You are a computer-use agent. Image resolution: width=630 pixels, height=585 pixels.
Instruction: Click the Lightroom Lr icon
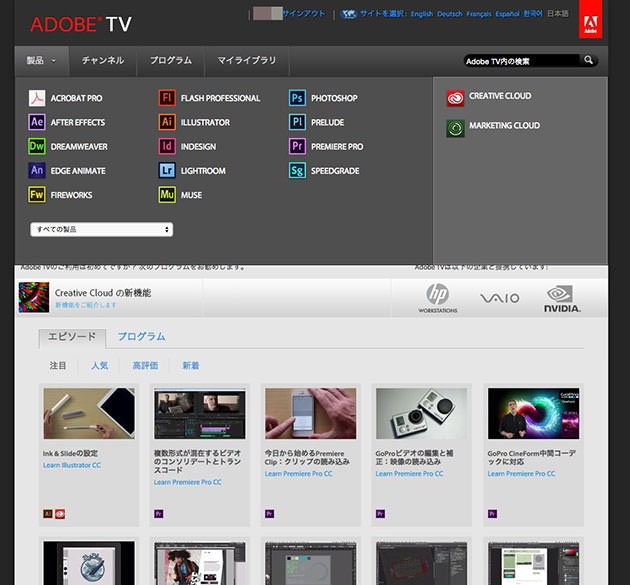[167, 170]
